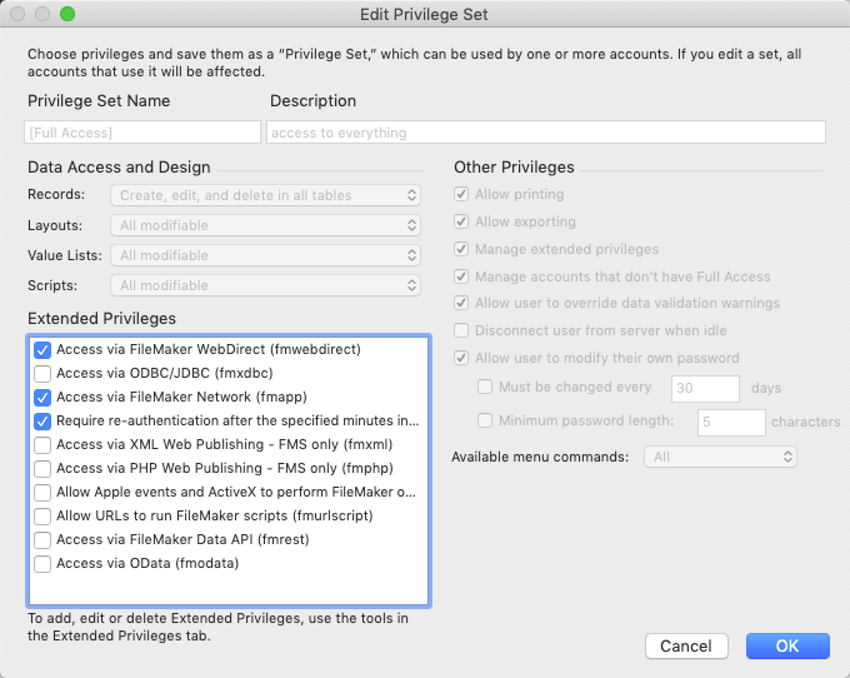This screenshot has width=850, height=678.
Task: Check Allow Apple events and ActiveX option
Action: pos(42,493)
